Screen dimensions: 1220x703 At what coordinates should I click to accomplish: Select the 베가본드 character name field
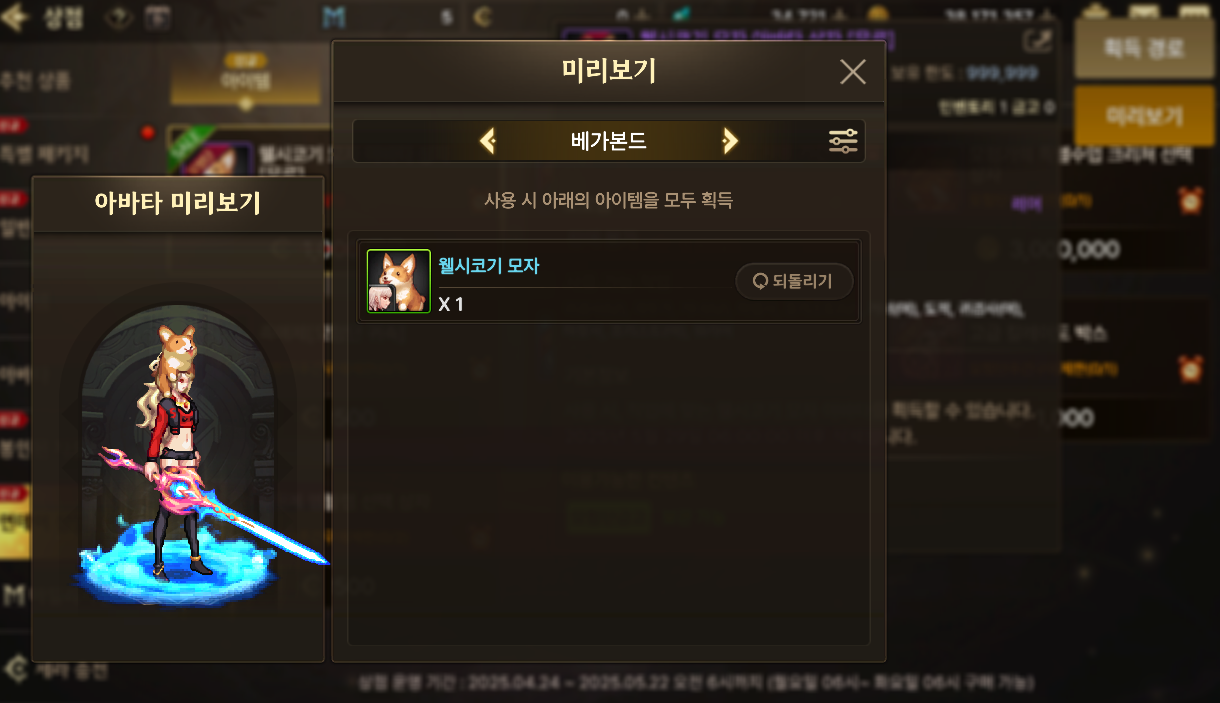coord(609,141)
